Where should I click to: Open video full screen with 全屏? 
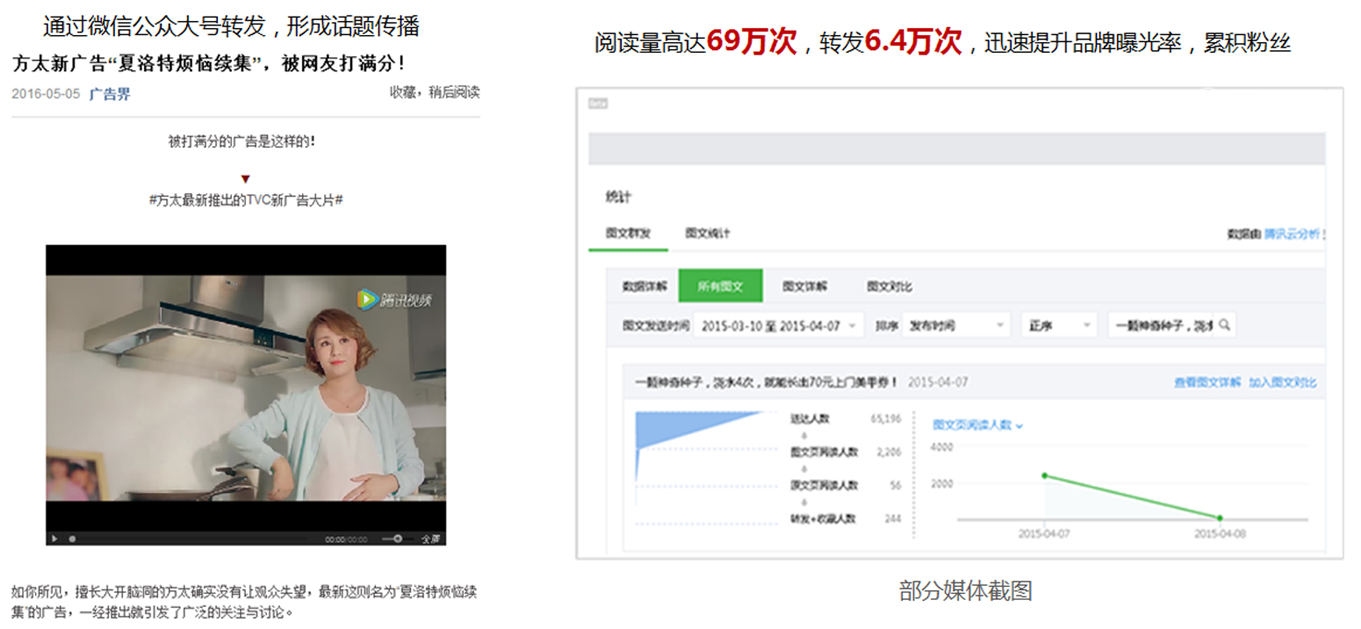[430, 538]
